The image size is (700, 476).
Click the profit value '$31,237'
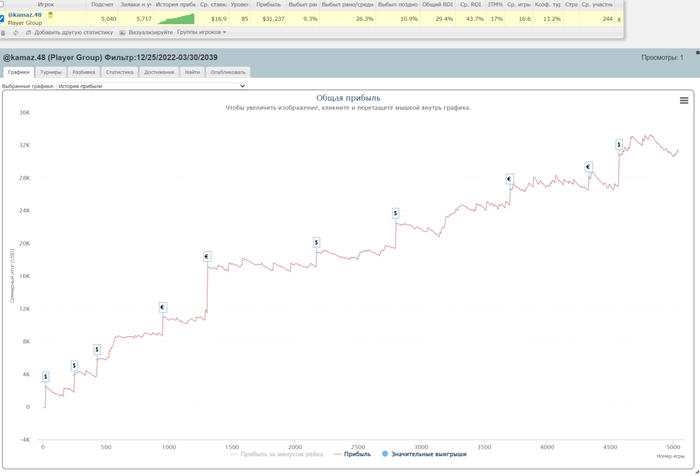point(274,19)
